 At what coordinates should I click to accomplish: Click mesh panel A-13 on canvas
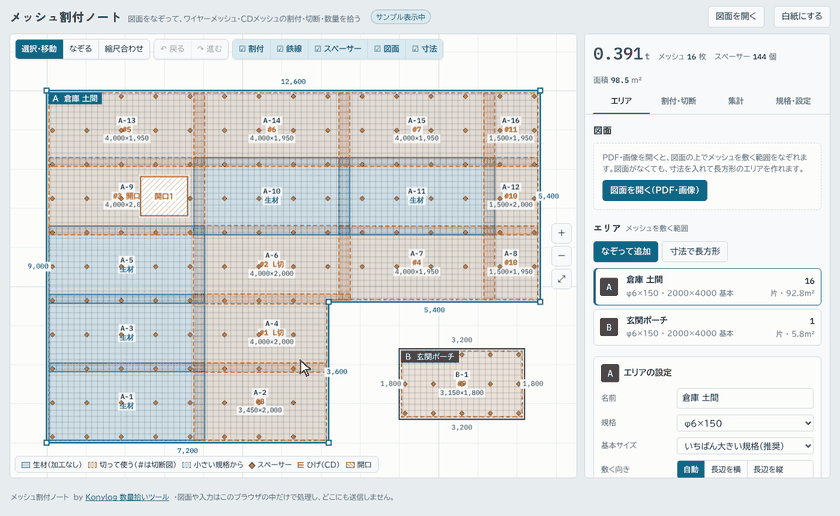[x=126, y=129]
